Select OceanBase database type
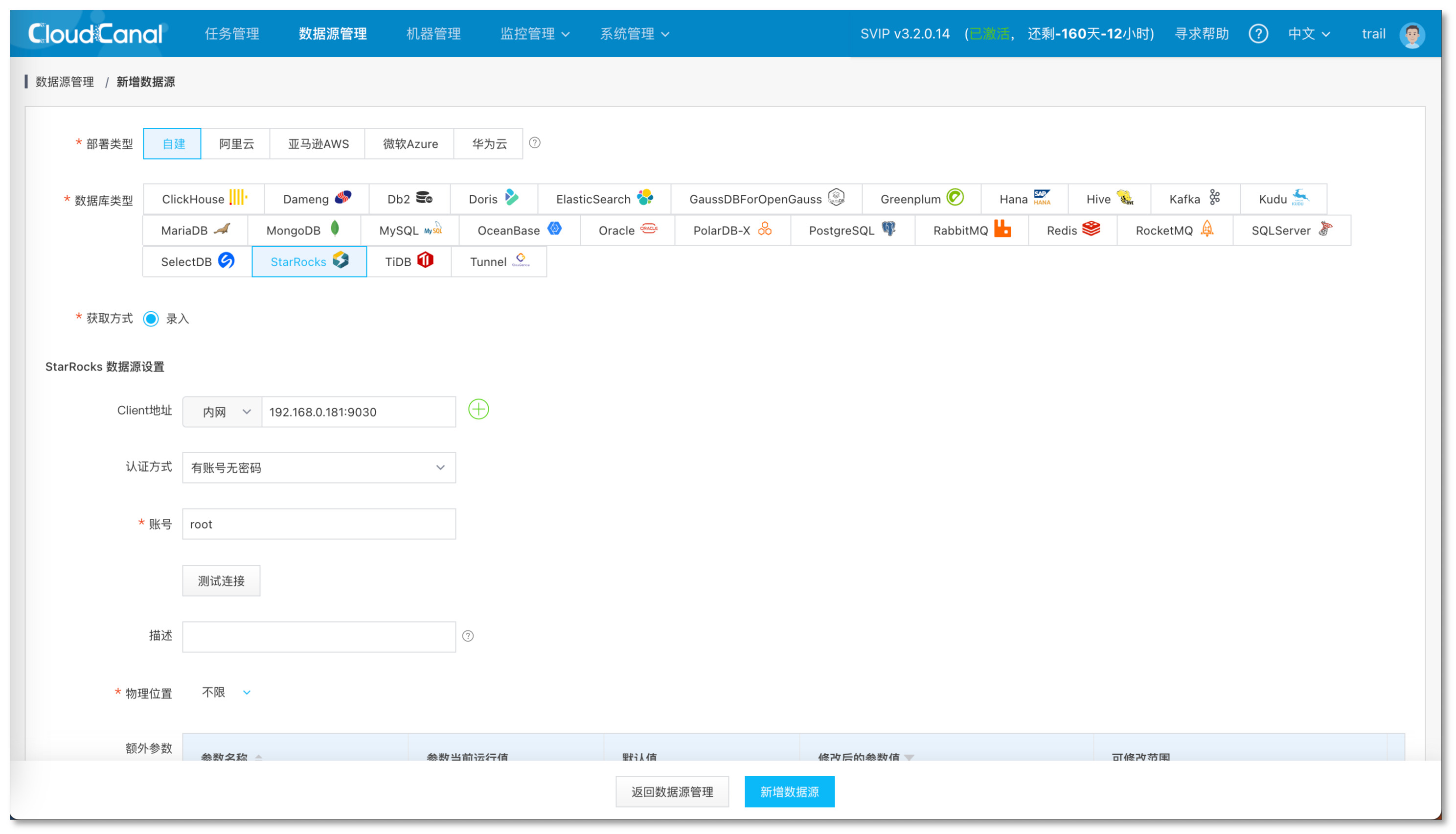The height and width of the screenshot is (834, 1456). point(519,230)
